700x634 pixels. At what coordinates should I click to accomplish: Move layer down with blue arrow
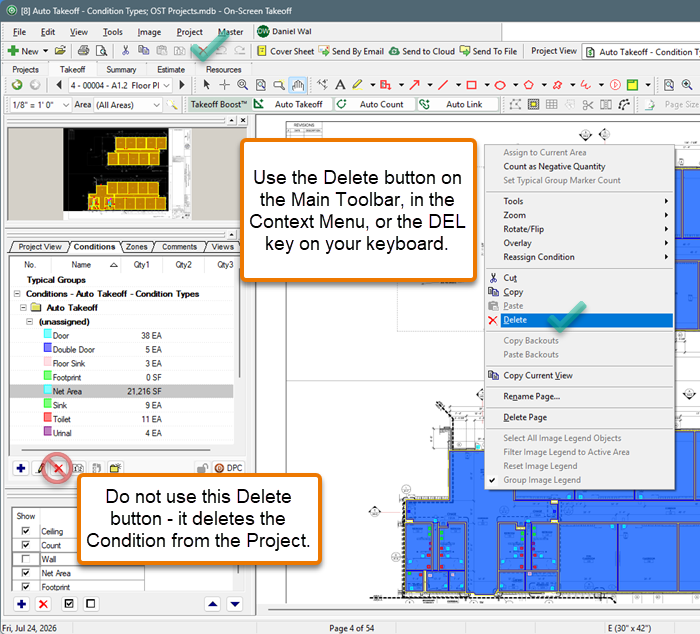(235, 604)
